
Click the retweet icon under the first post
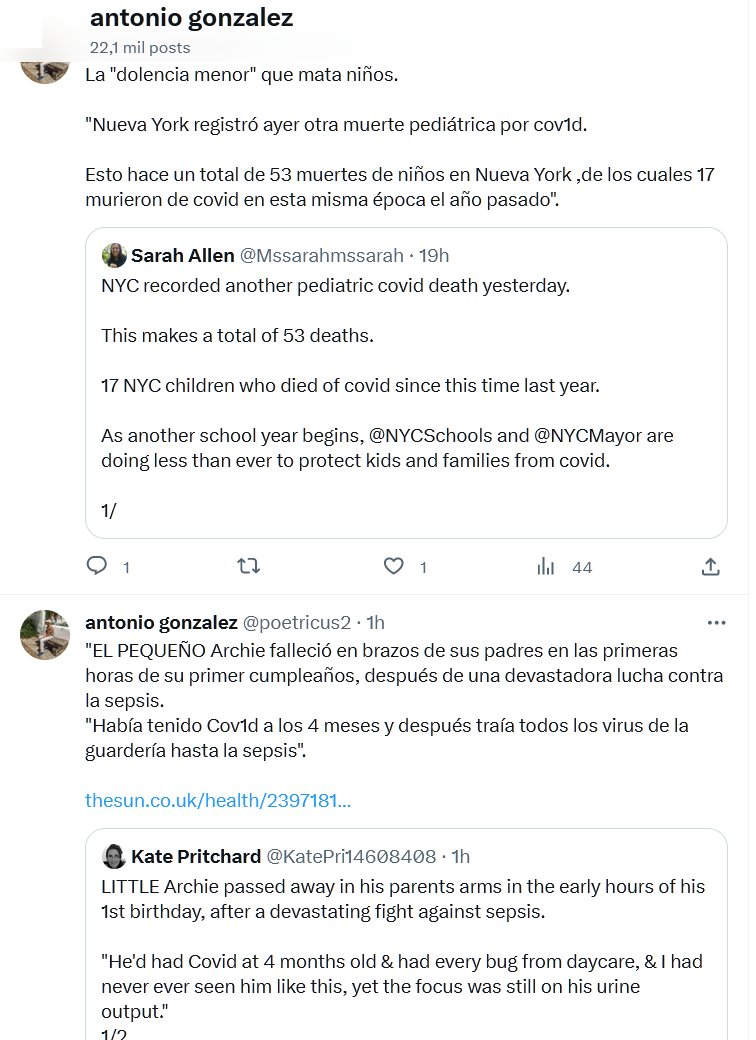pyautogui.click(x=248, y=566)
